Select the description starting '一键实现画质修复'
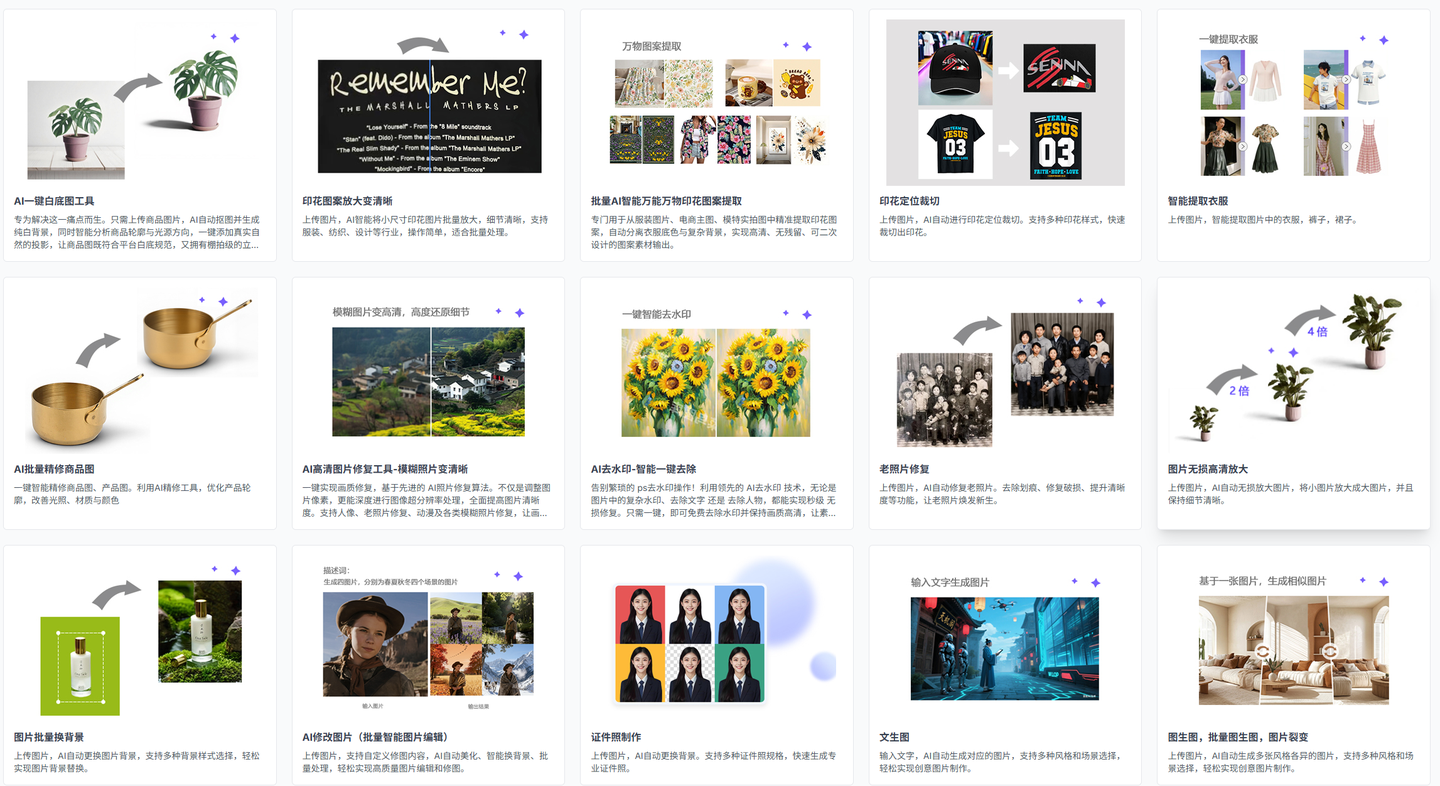The height and width of the screenshot is (786, 1440). pos(427,500)
